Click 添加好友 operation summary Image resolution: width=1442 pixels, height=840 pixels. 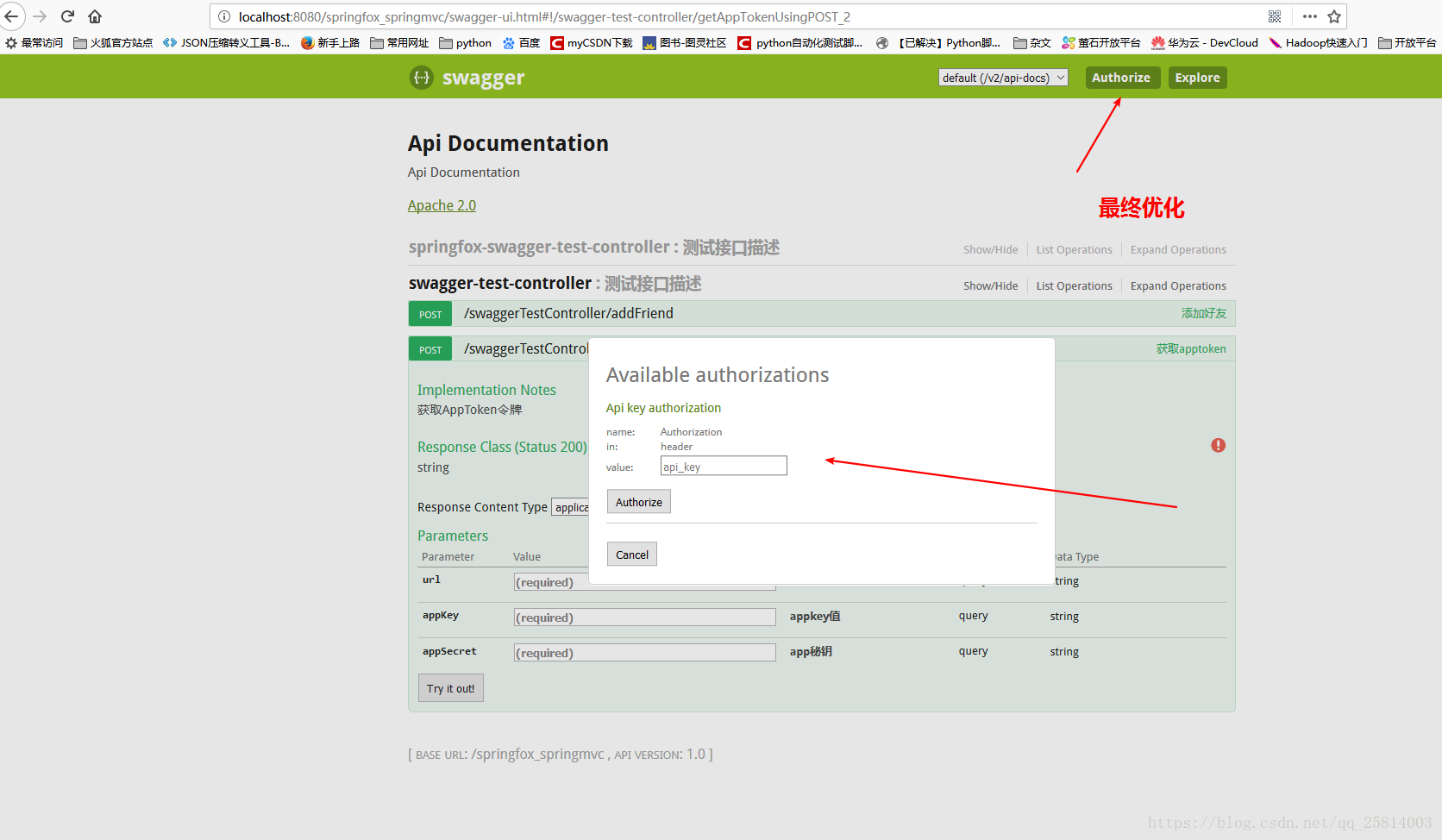(1203, 313)
